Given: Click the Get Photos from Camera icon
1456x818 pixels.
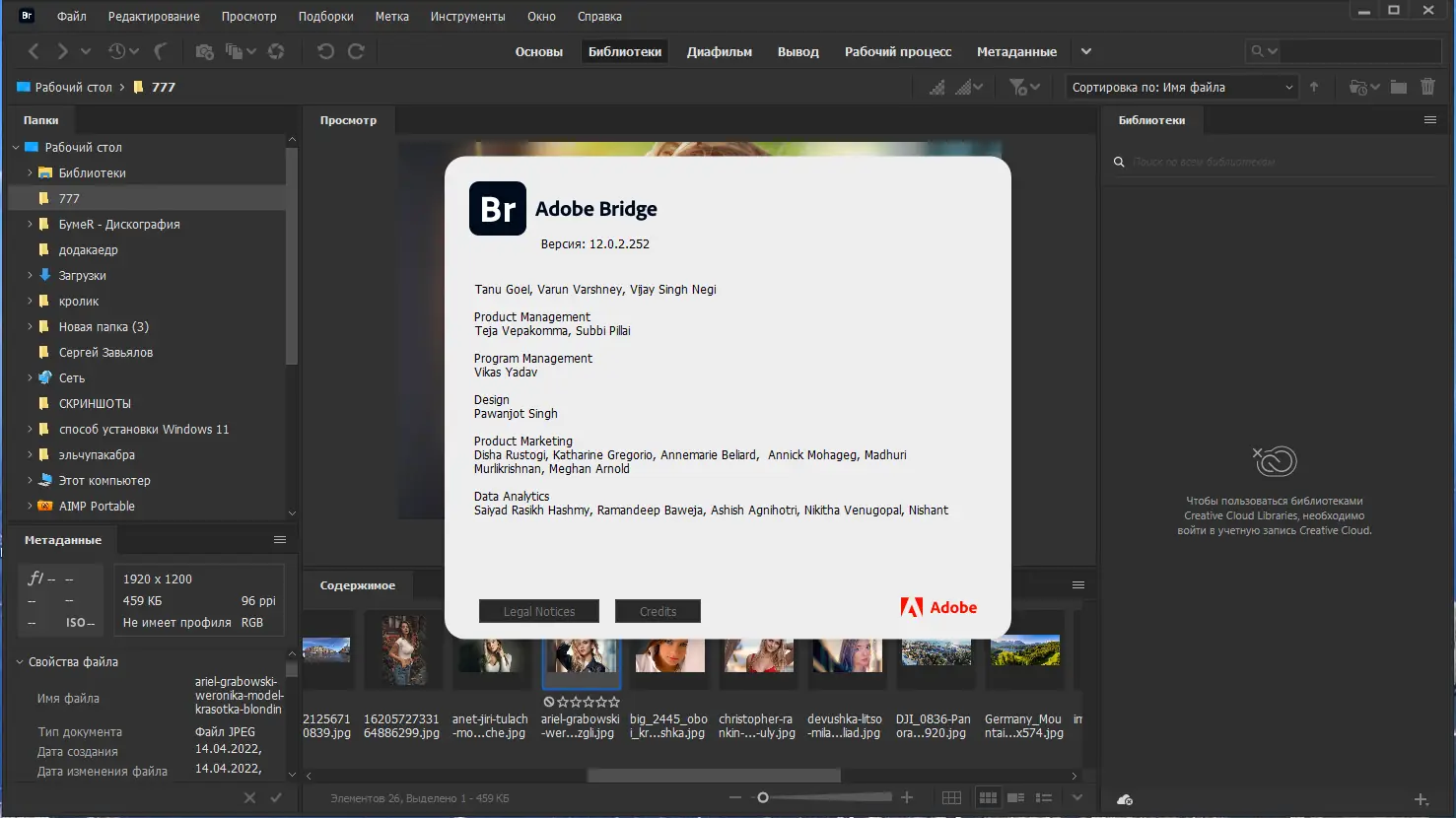Looking at the screenshot, I should tap(204, 51).
